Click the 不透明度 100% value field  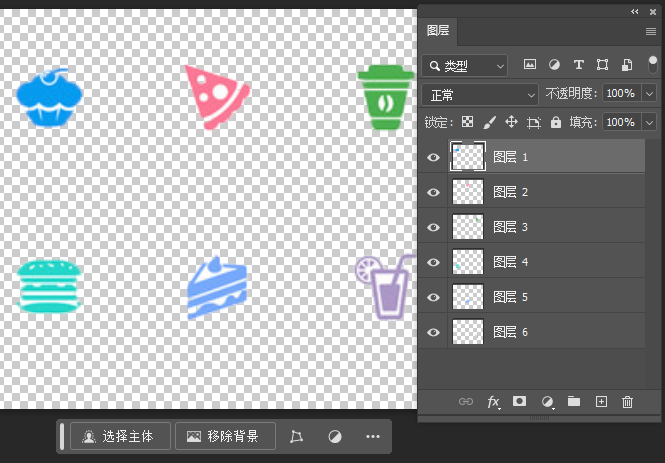(623, 94)
